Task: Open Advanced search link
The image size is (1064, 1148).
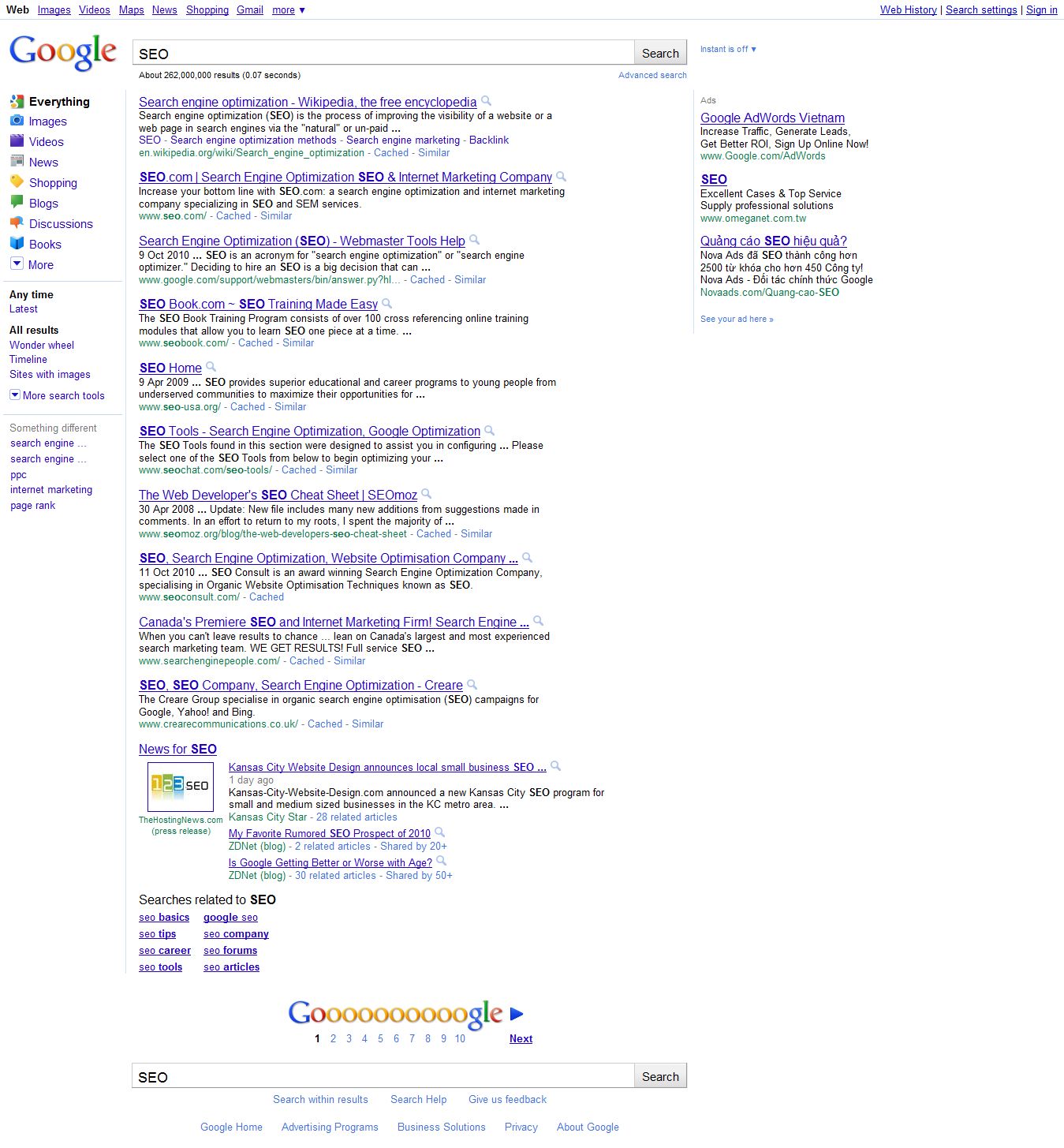Action: 652,75
